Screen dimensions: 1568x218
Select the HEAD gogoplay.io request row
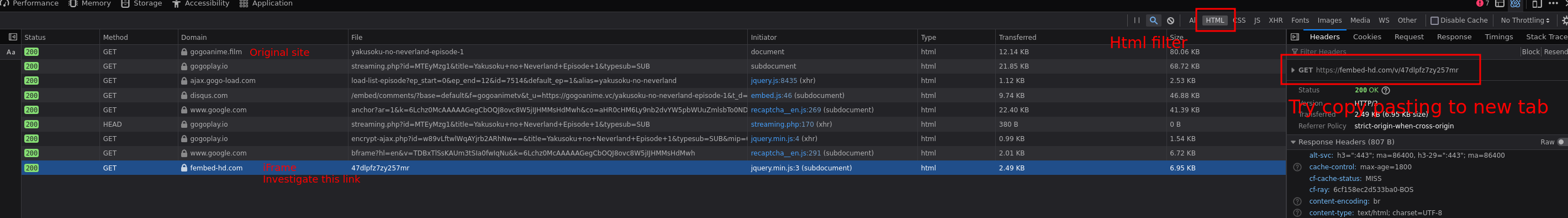tap(654, 124)
